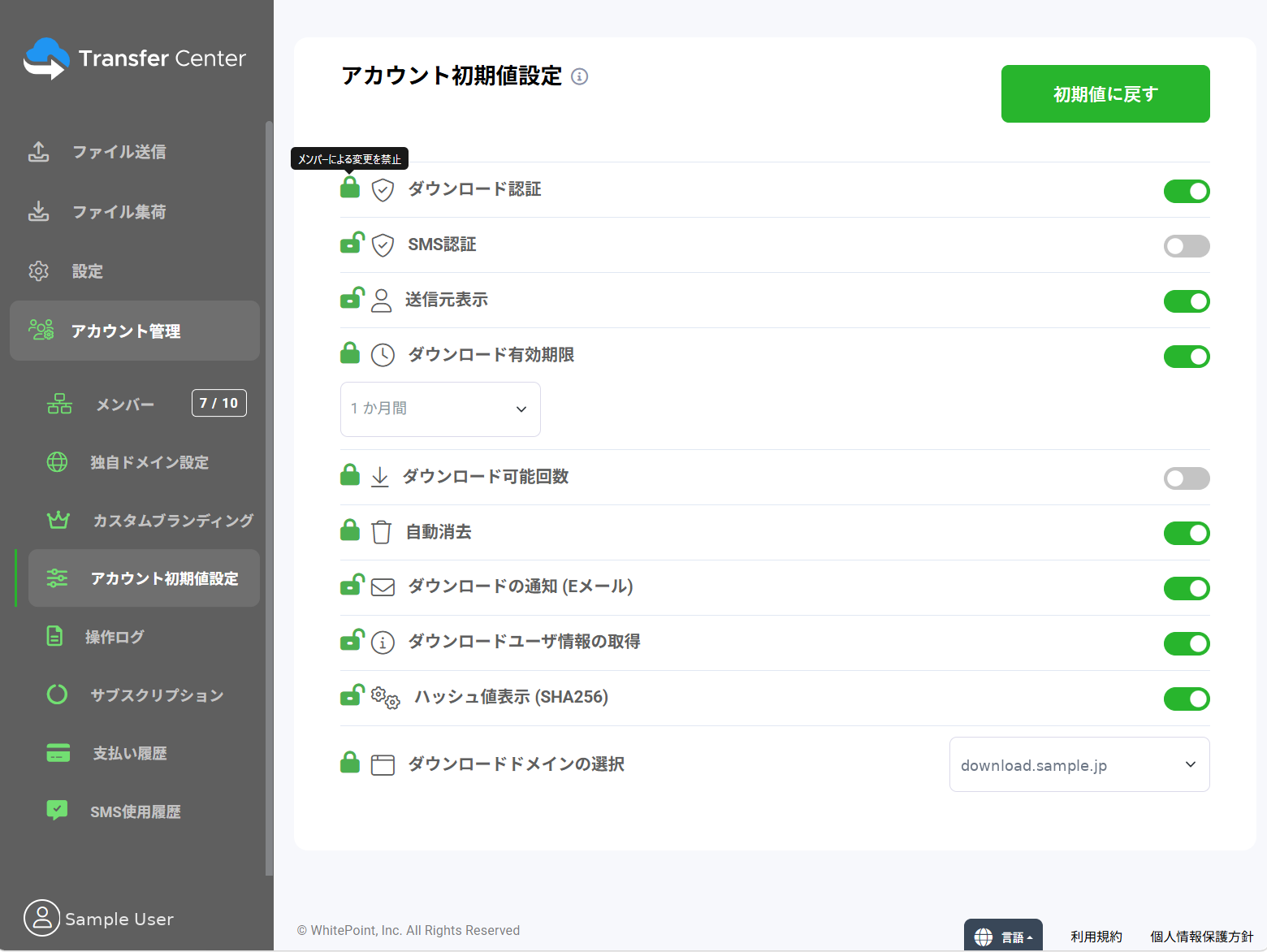1267x952 pixels.
Task: Turn off ハッシュ値表示 (SHA256) switch
Action: (1187, 699)
